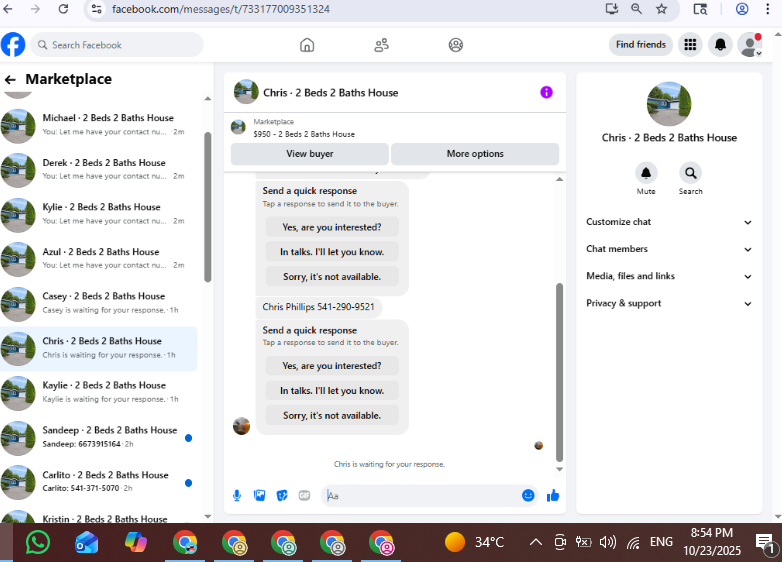782x562 pixels.
Task: Open Outlook from the taskbar
Action: pos(87,542)
